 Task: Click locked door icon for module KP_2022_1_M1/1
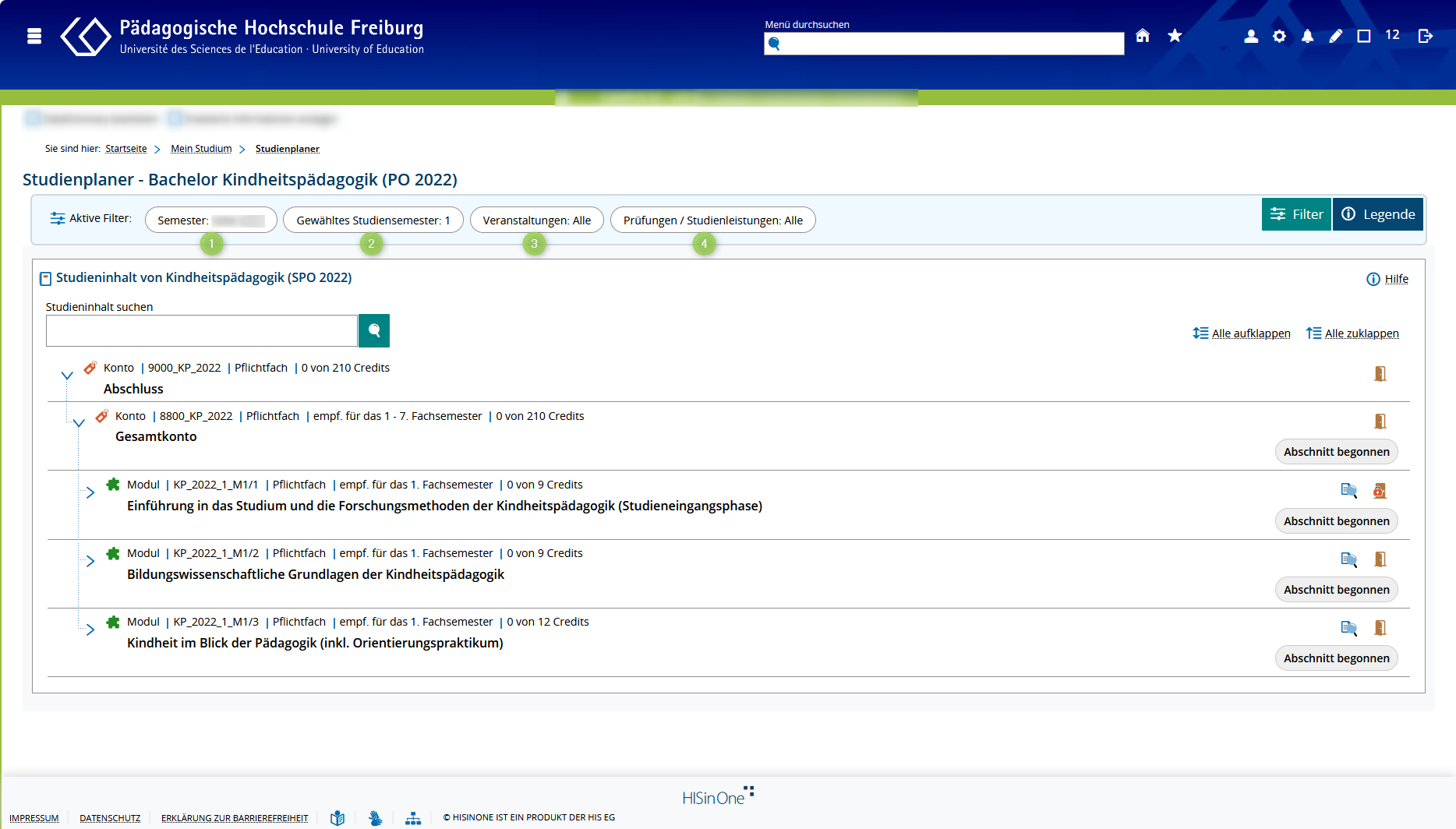pyautogui.click(x=1380, y=490)
